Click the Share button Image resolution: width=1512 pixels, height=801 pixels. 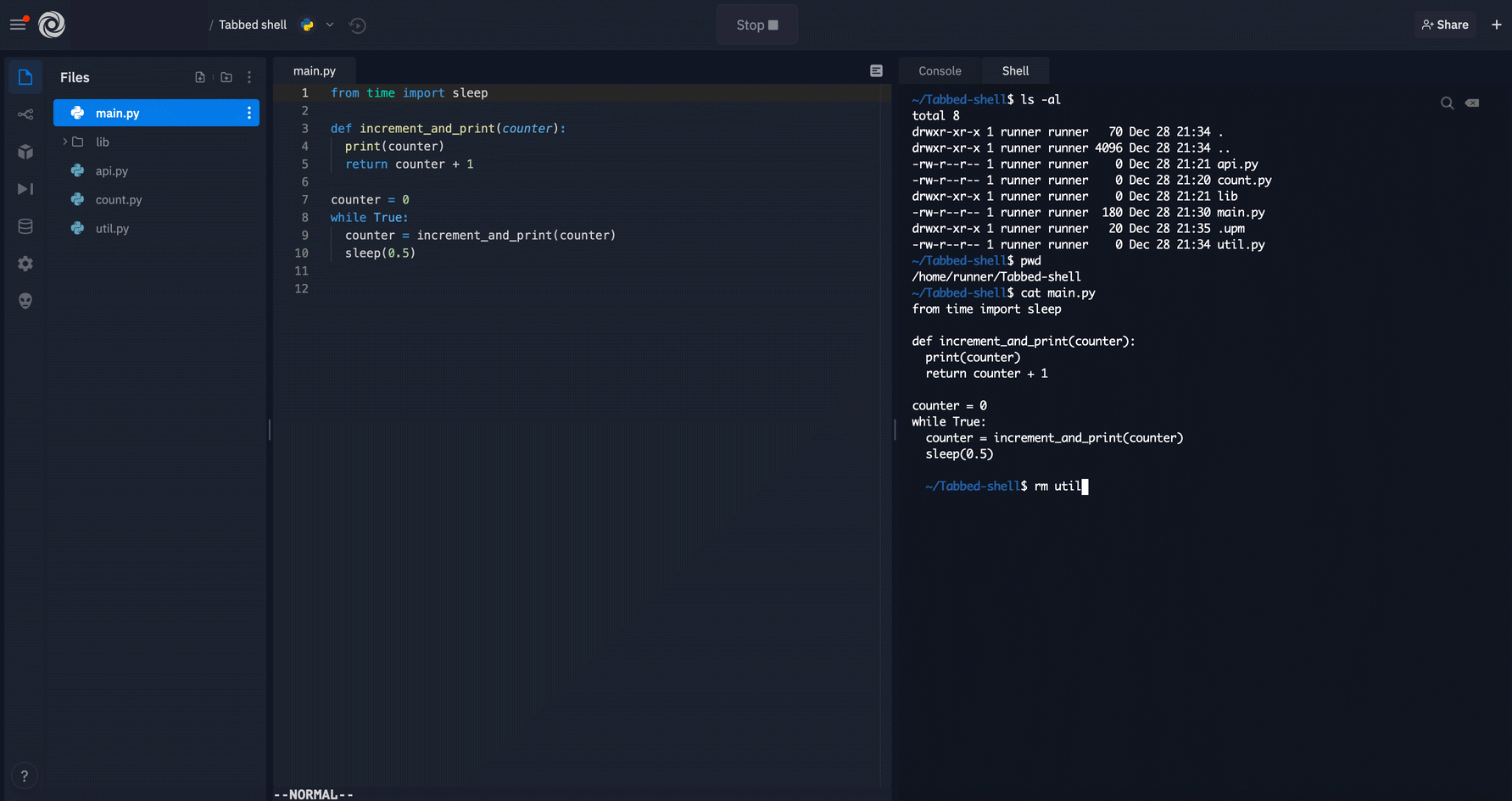point(1445,25)
